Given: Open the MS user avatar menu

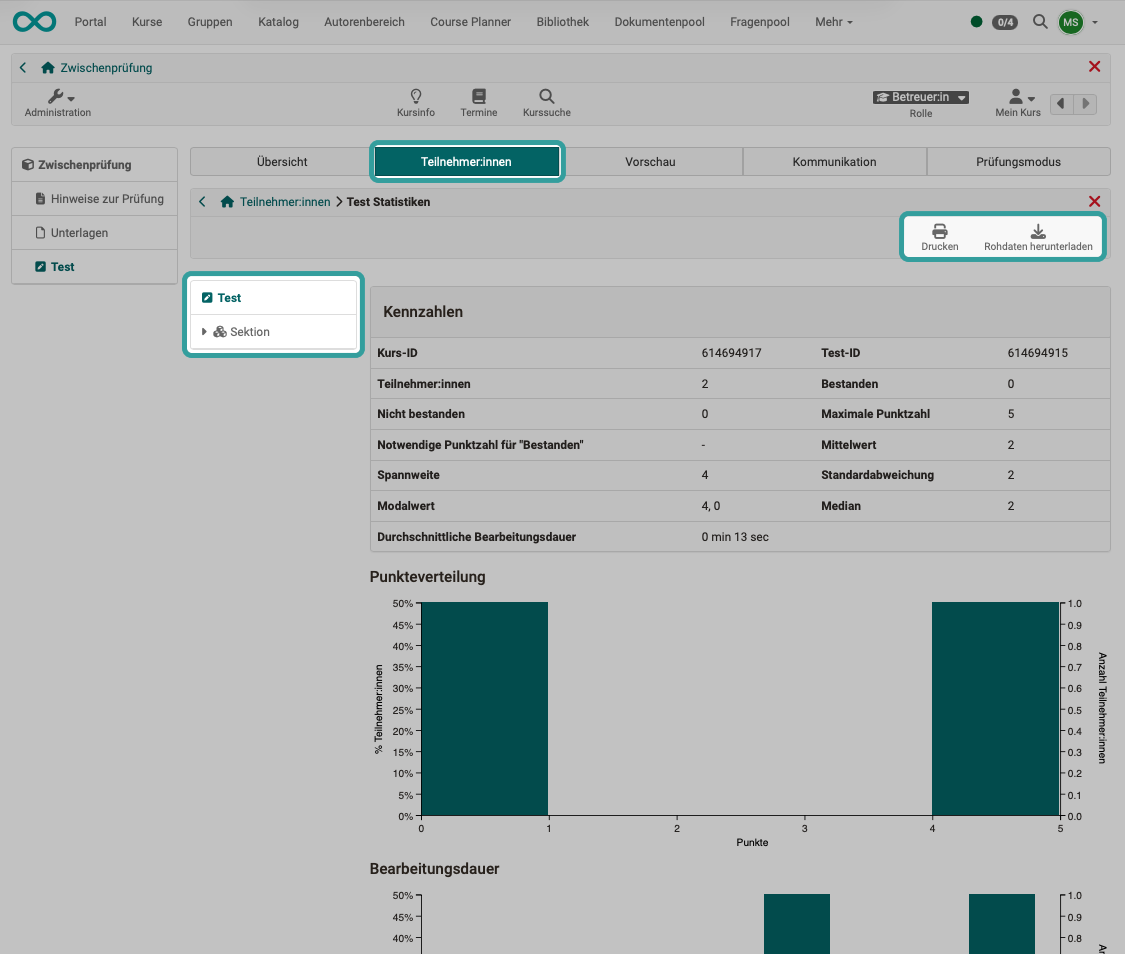Looking at the screenshot, I should click(1069, 21).
